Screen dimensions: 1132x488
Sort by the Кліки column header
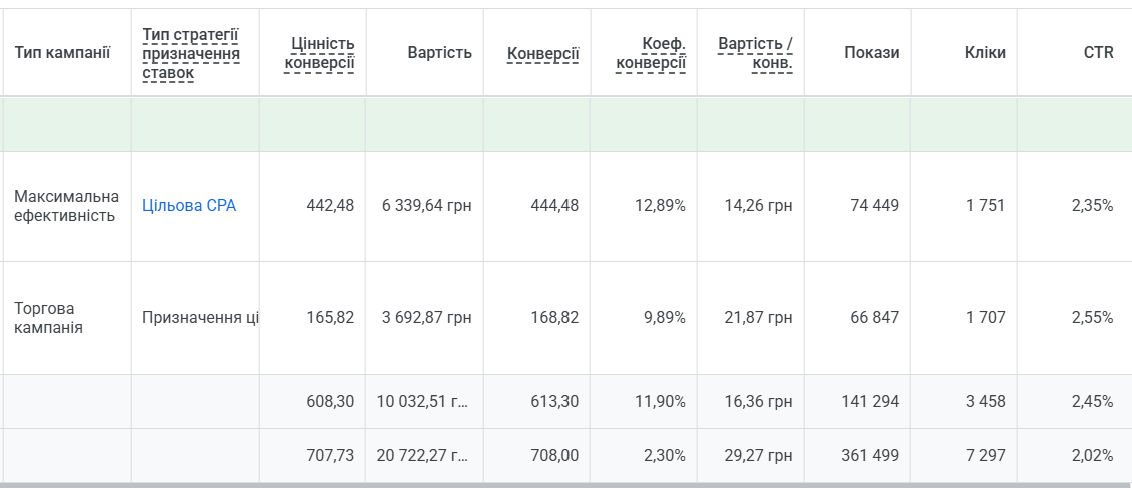tap(985, 53)
